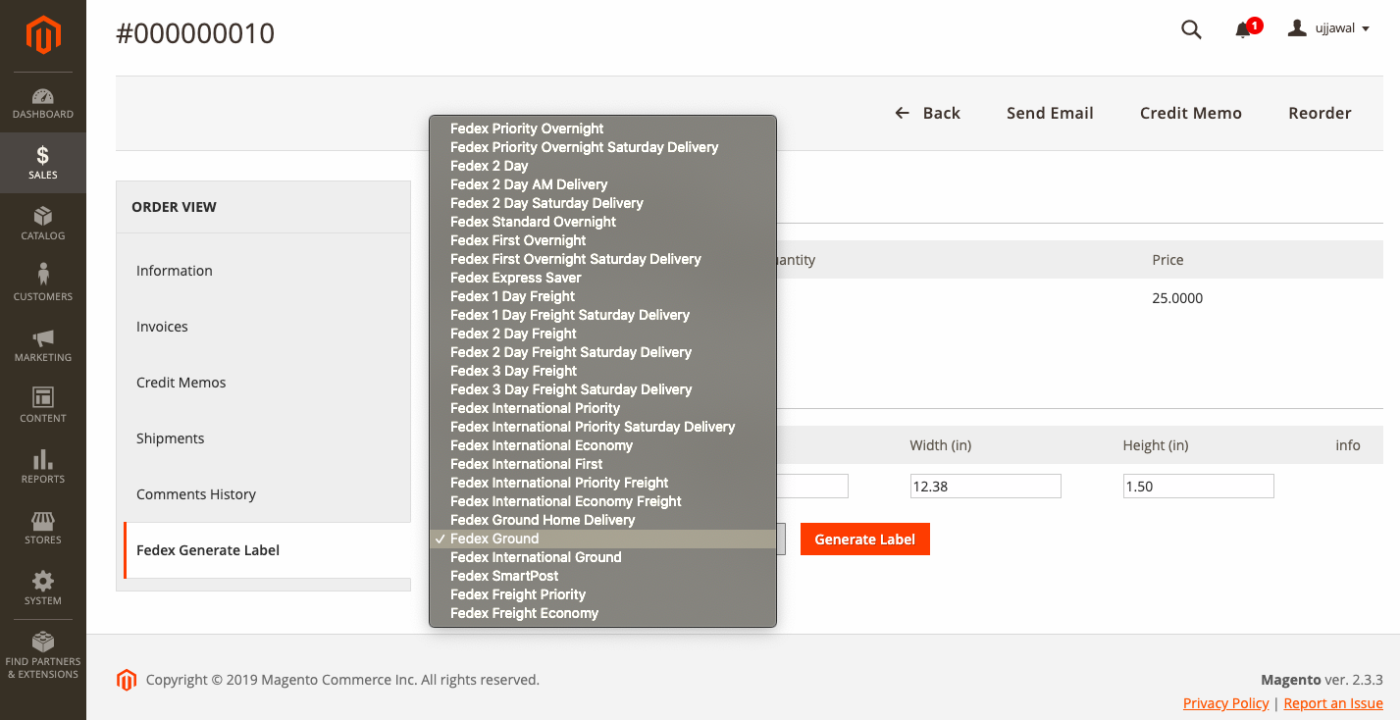
Task: Open the Report an Issue link
Action: (1333, 703)
